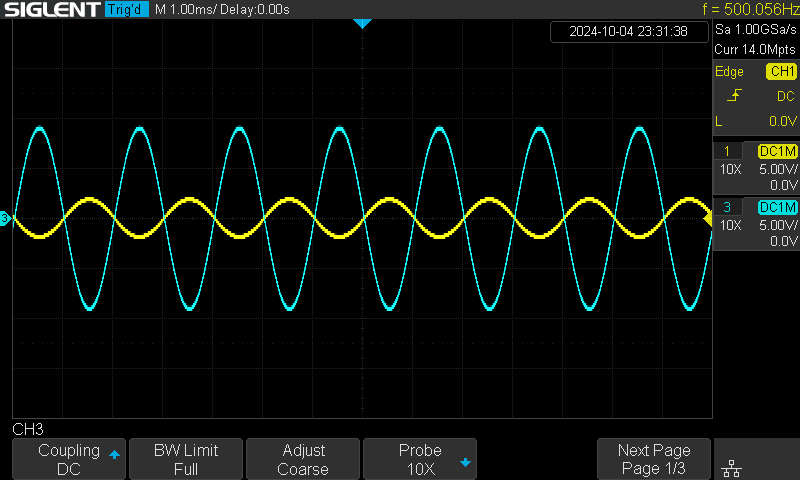
Task: Open the Coupling DC dropdown
Action: click(x=69, y=459)
